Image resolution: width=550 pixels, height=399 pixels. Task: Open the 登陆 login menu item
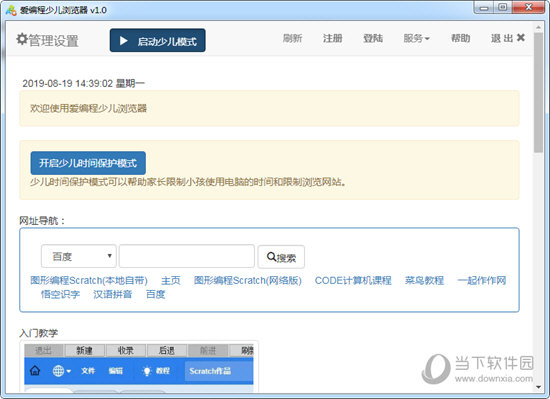pyautogui.click(x=373, y=38)
